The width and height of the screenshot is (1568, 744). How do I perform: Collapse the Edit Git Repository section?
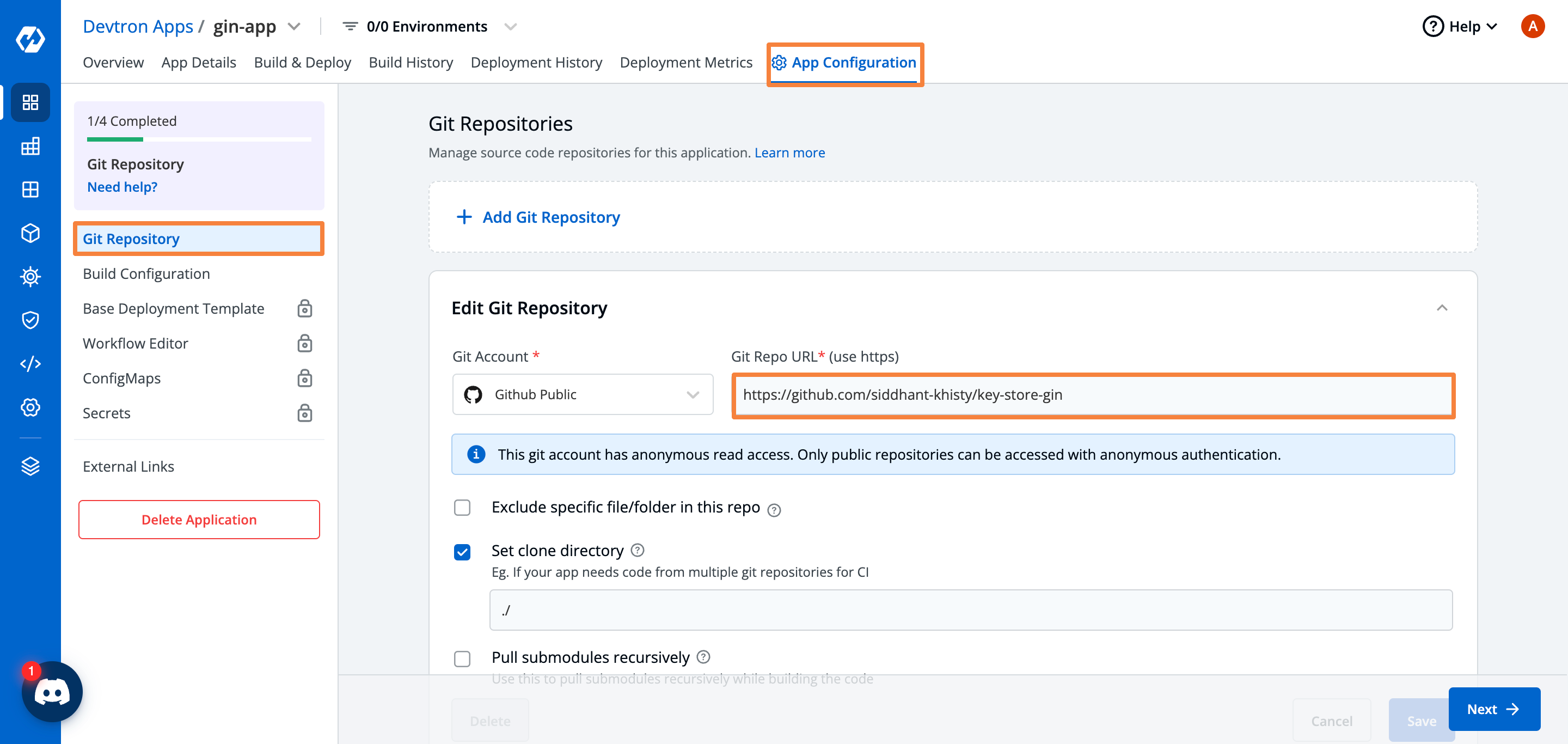click(x=1442, y=308)
